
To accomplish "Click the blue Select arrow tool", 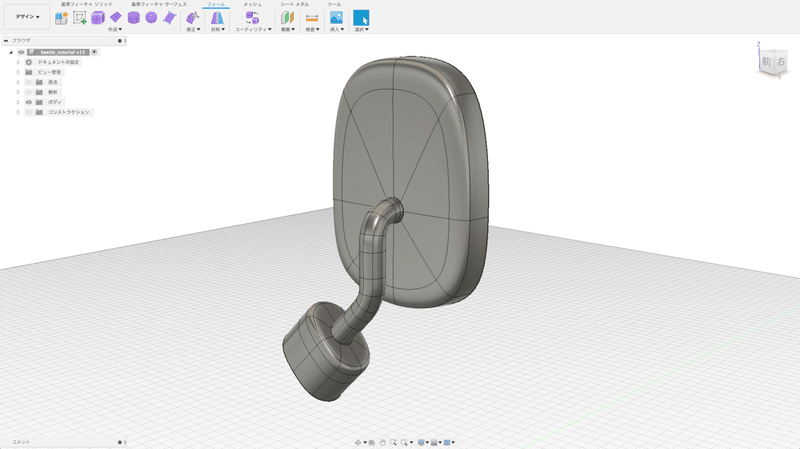I will tap(361, 18).
